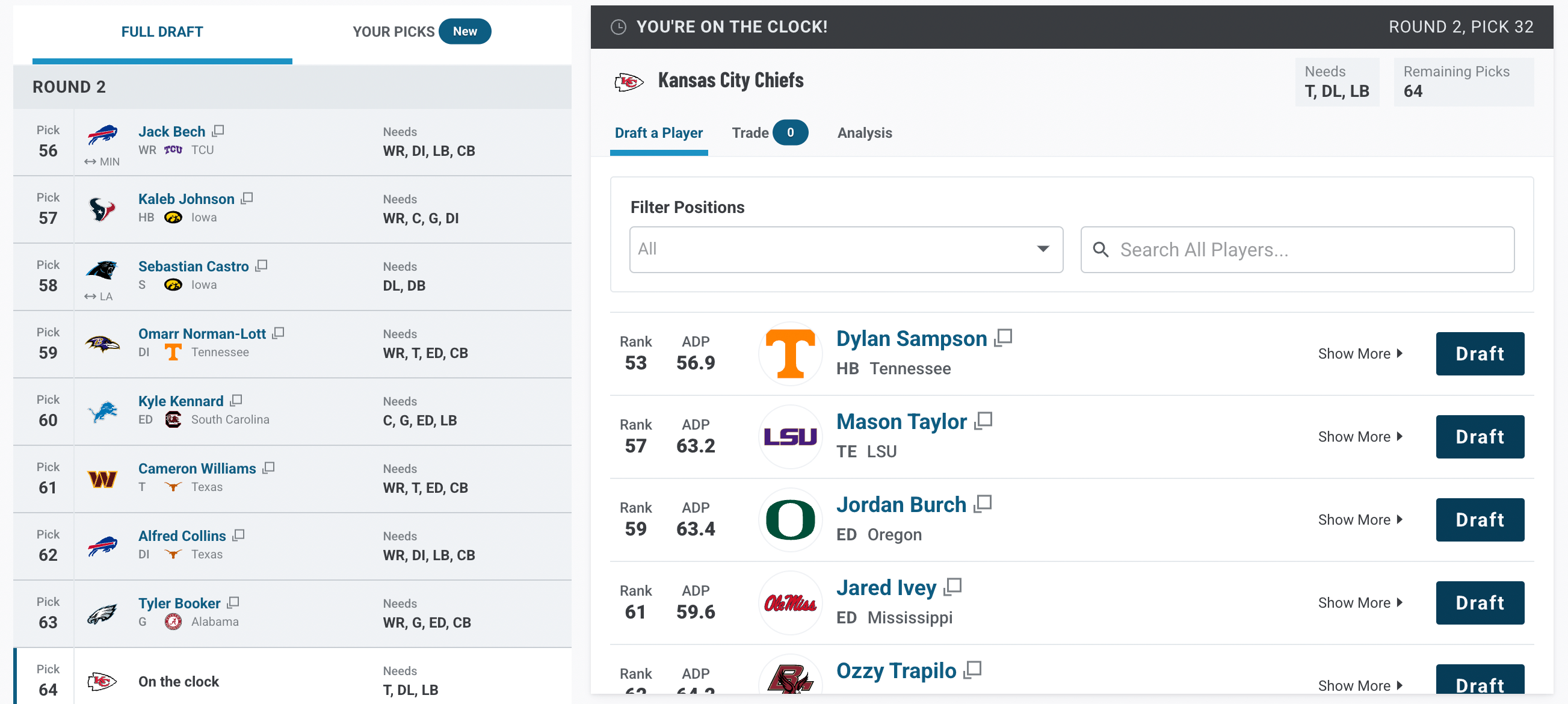1568x704 pixels.
Task: Open Omarr Norman-Lott player link
Action: click(202, 333)
